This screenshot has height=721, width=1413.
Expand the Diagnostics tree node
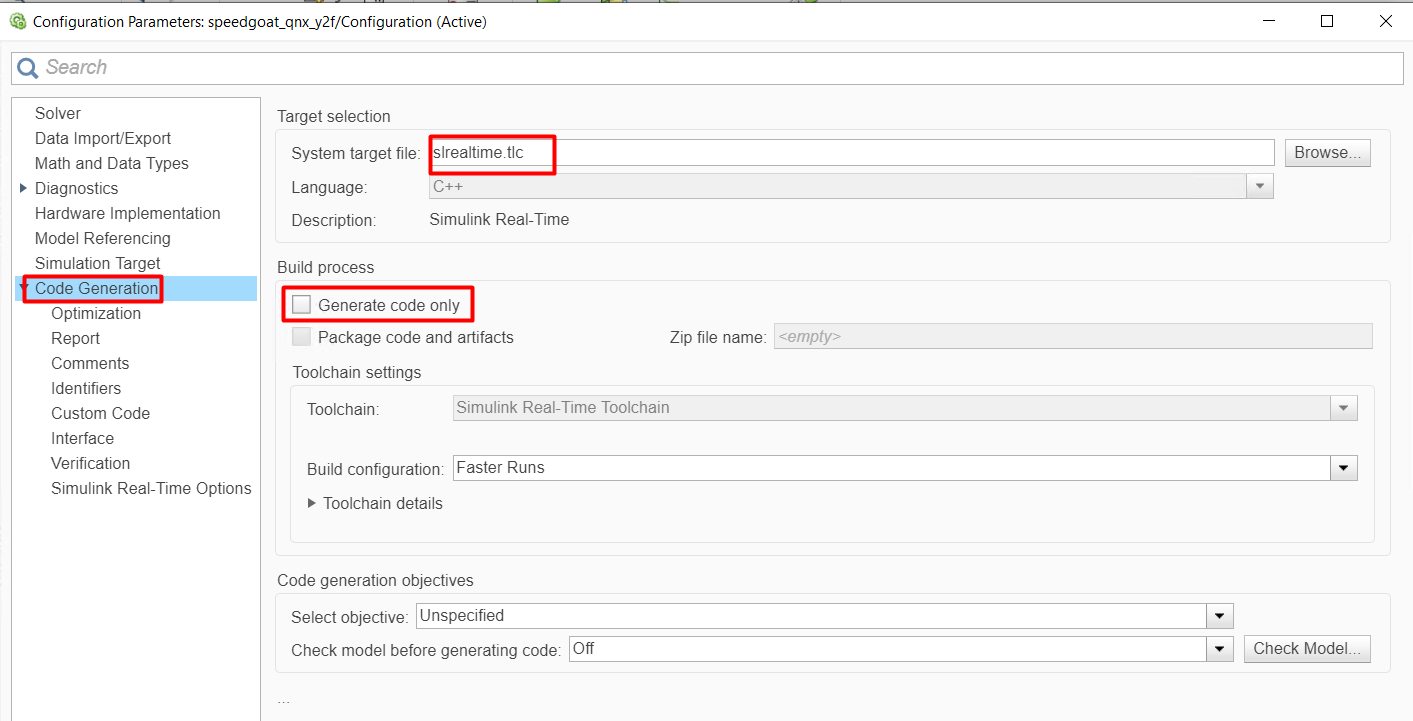[x=24, y=188]
